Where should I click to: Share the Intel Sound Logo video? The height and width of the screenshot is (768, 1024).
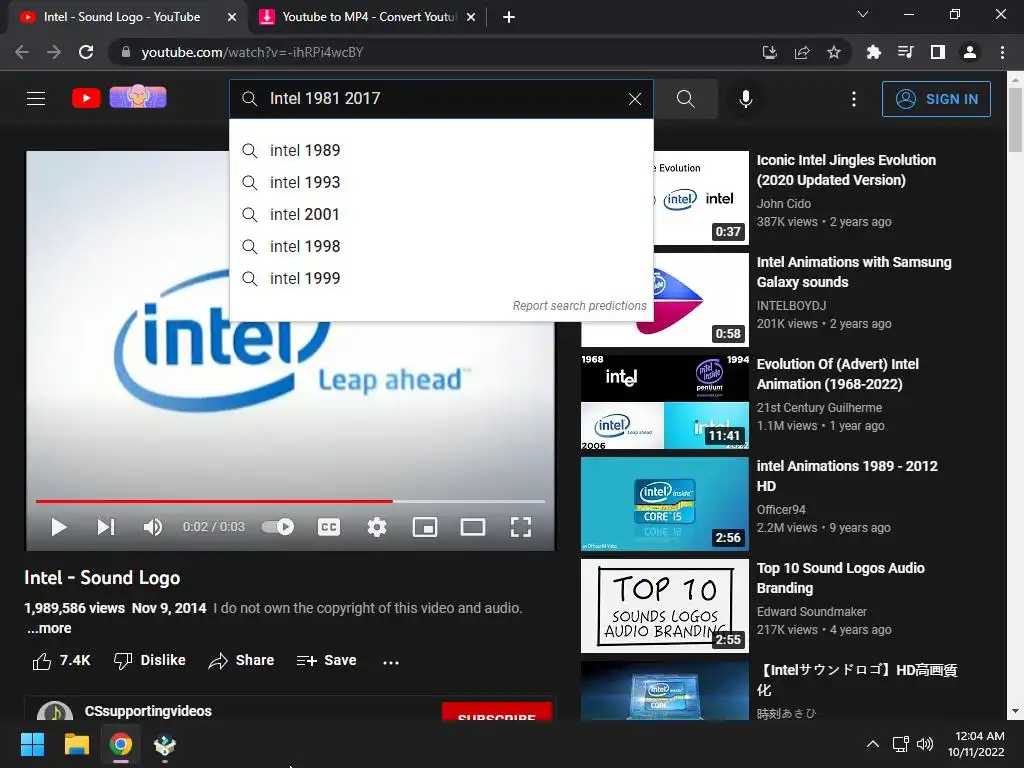241,661
